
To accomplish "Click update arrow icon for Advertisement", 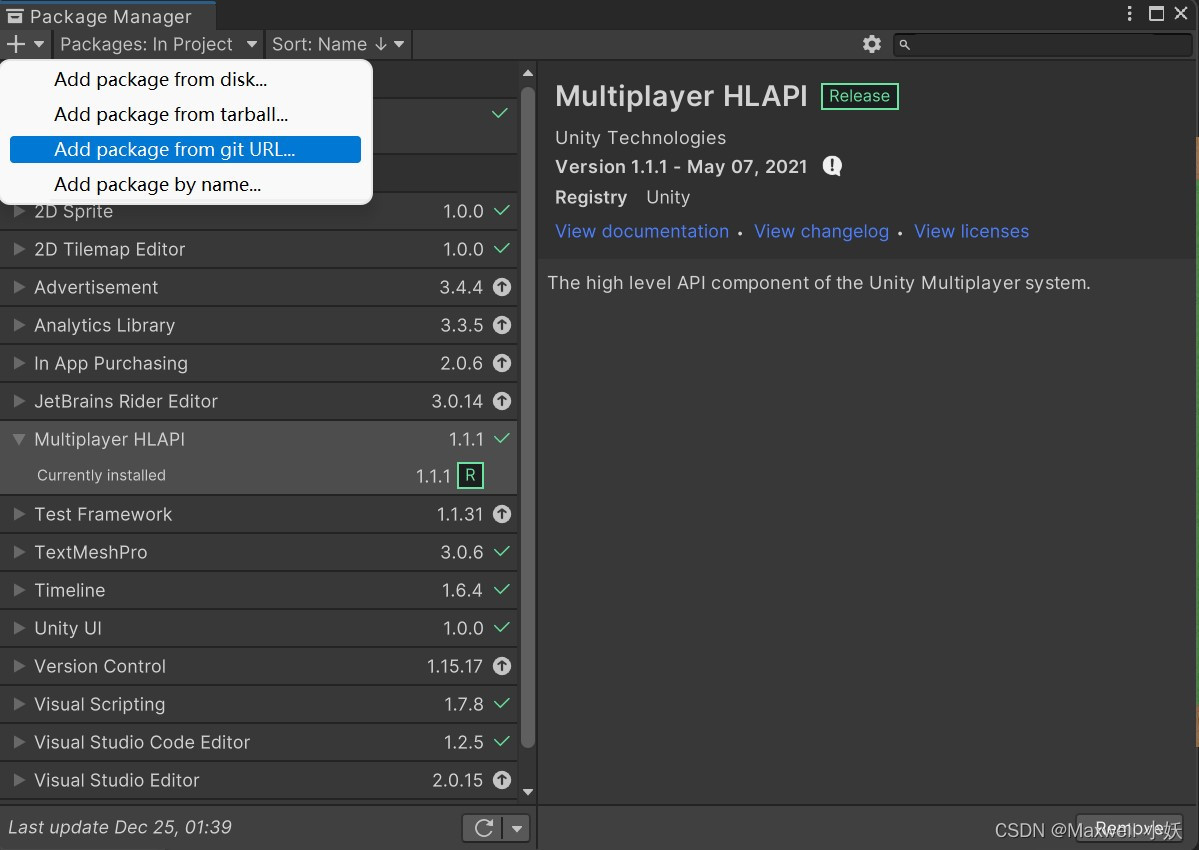I will pyautogui.click(x=502, y=287).
